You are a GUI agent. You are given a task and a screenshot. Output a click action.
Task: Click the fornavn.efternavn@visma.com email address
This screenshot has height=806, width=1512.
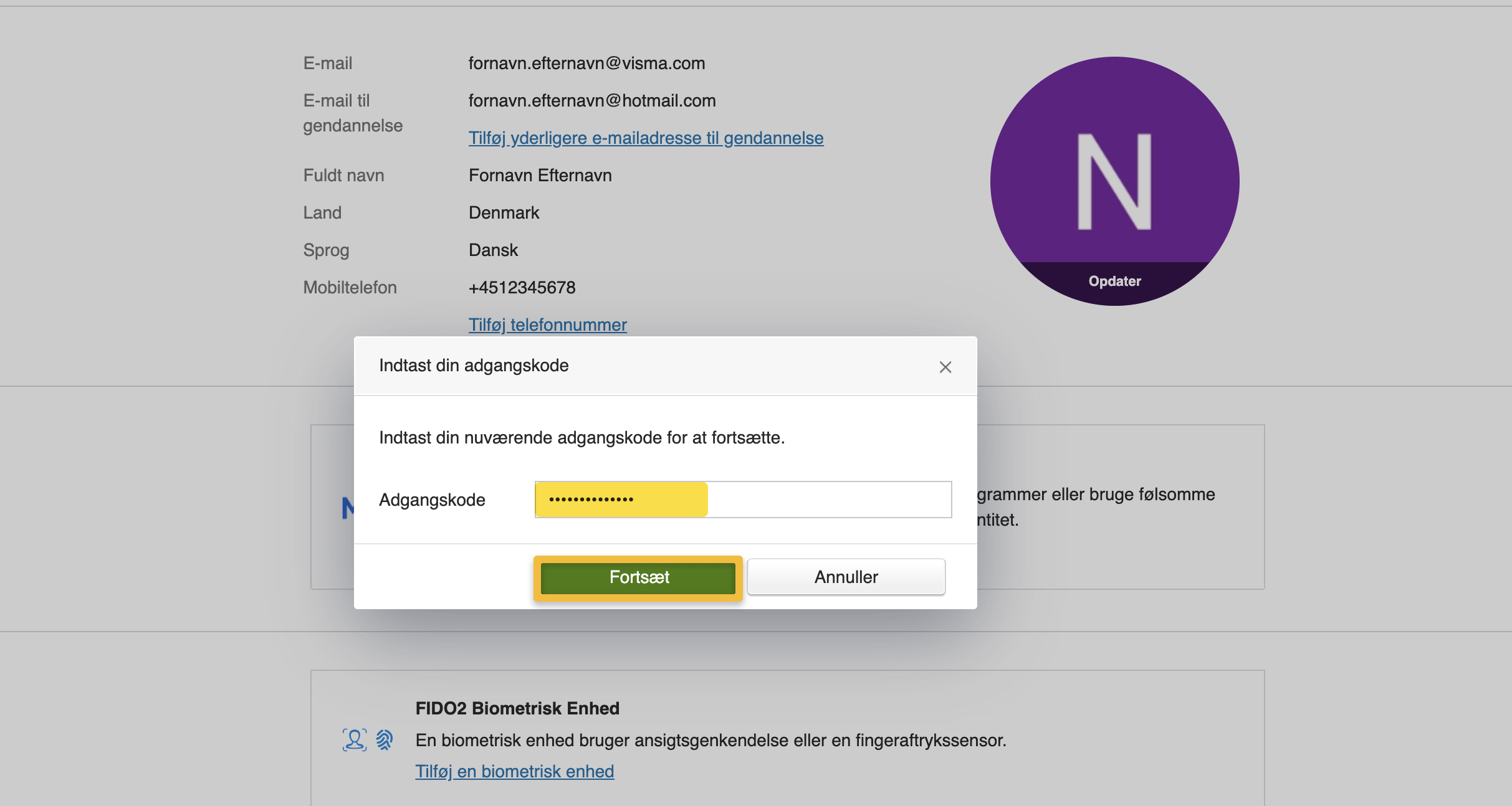click(x=586, y=63)
